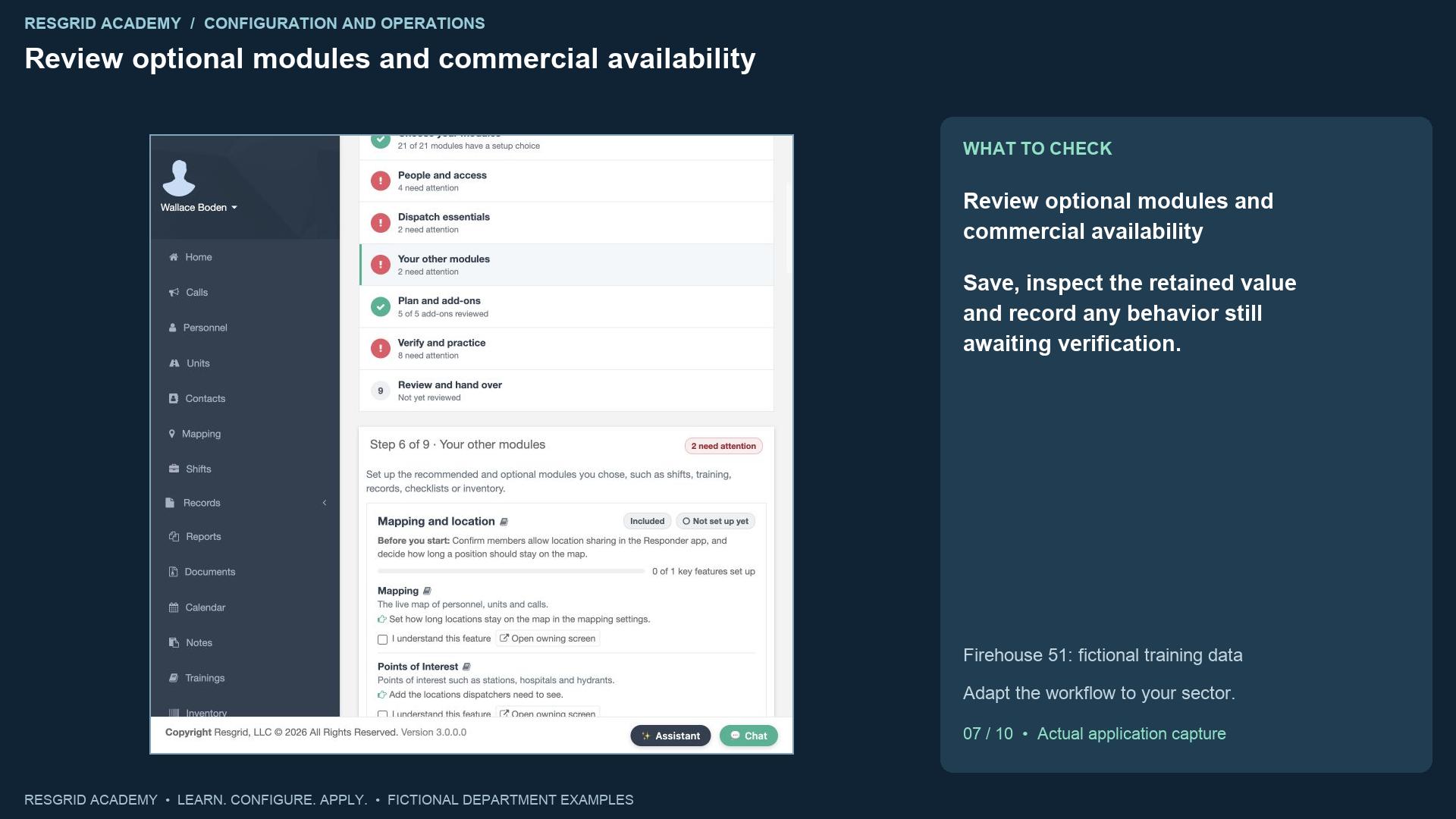
Task: Open the Chat button
Action: point(748,736)
